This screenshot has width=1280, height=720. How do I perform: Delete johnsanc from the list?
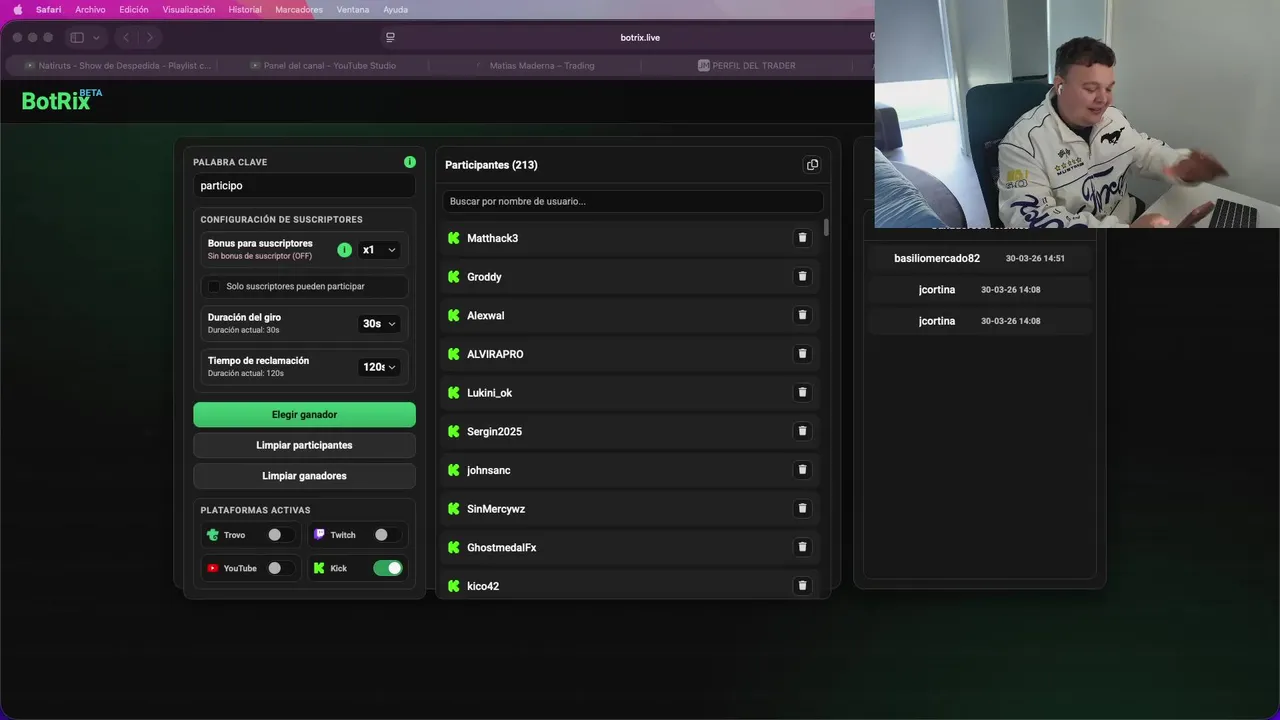[x=802, y=470]
